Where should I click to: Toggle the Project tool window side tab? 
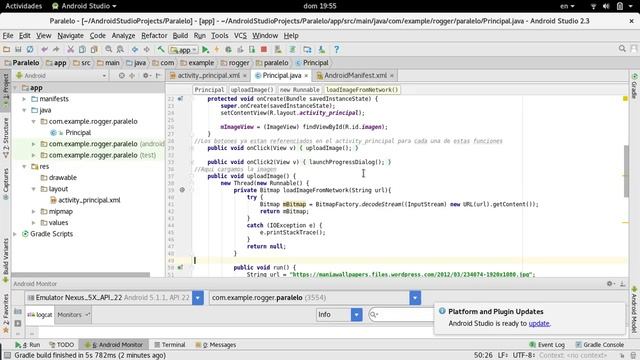pos(5,91)
